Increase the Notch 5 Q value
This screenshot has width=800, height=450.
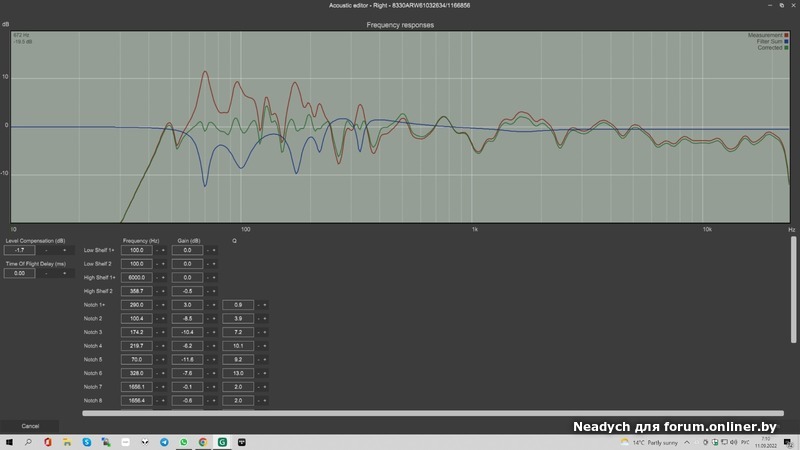265,360
